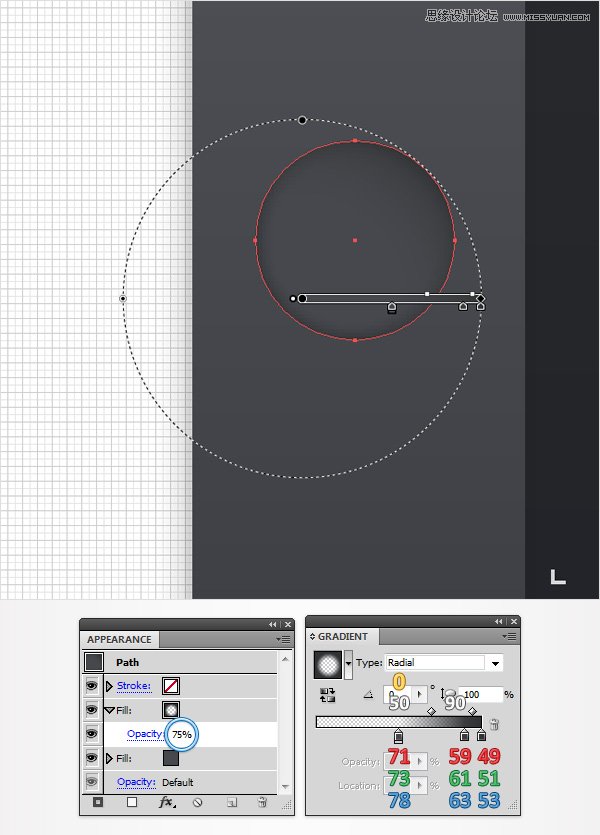
Task: Click the top anchor point of red circle
Action: click(355, 141)
